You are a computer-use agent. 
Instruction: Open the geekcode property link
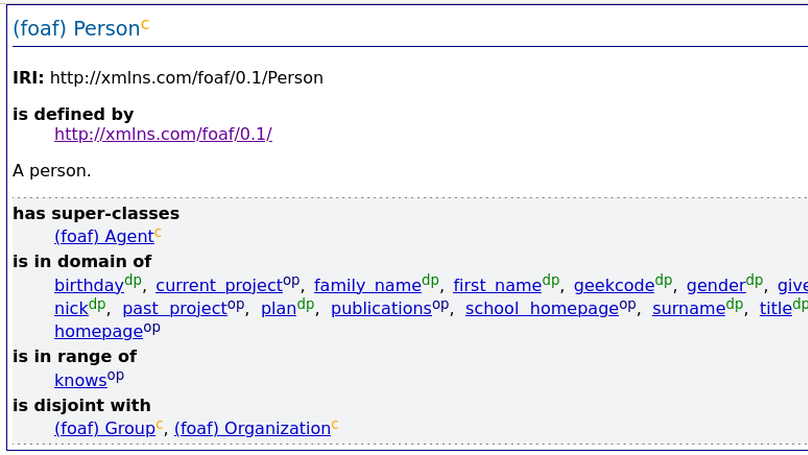pos(613,286)
